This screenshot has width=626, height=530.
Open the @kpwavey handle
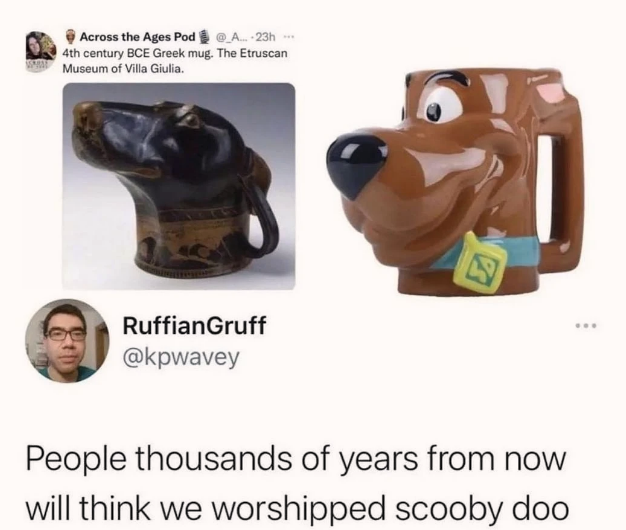pos(181,357)
